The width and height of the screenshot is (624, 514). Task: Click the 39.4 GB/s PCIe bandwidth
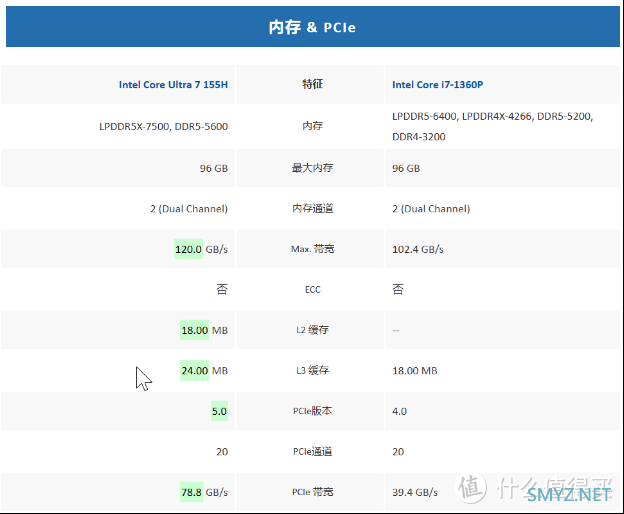pyautogui.click(x=415, y=493)
